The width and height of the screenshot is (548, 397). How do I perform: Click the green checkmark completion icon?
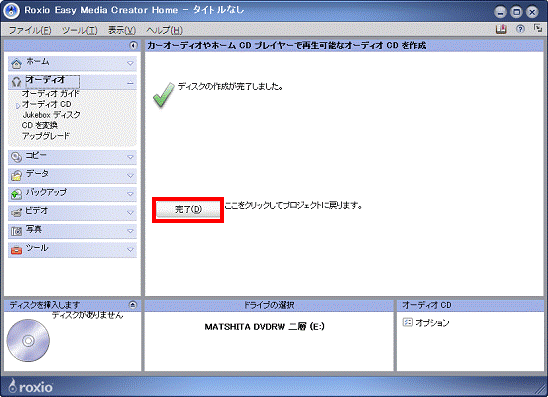click(164, 95)
